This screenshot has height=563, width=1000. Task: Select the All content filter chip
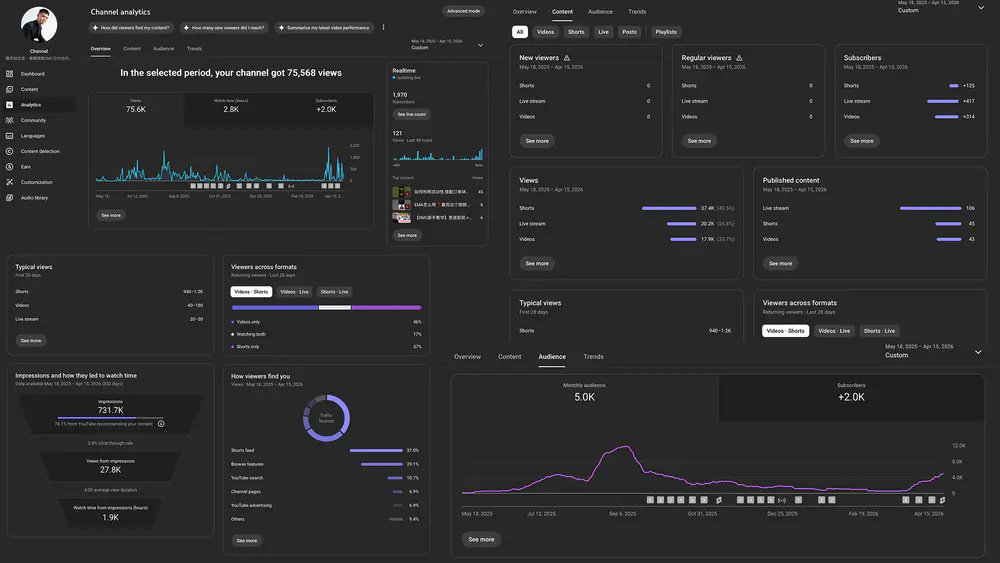coord(519,32)
